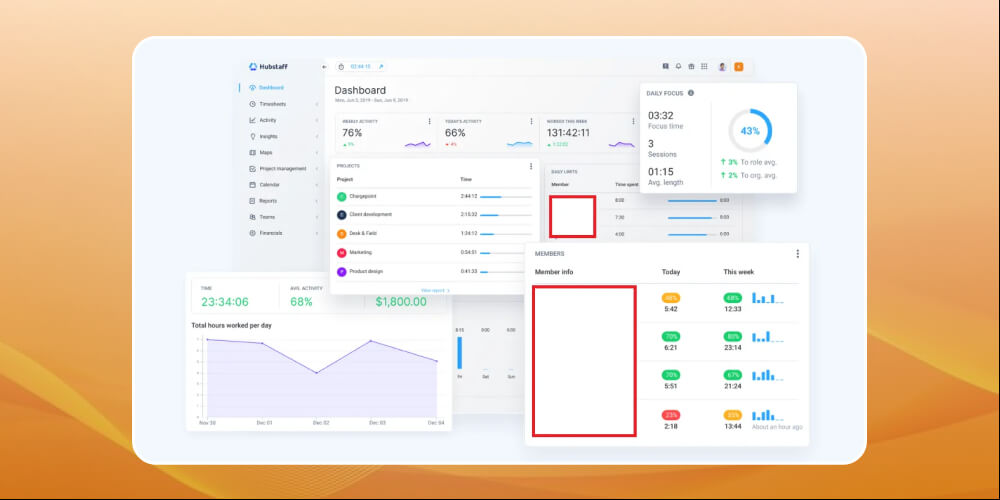Click the Marketing project name
The height and width of the screenshot is (500, 1000).
pos(360,253)
